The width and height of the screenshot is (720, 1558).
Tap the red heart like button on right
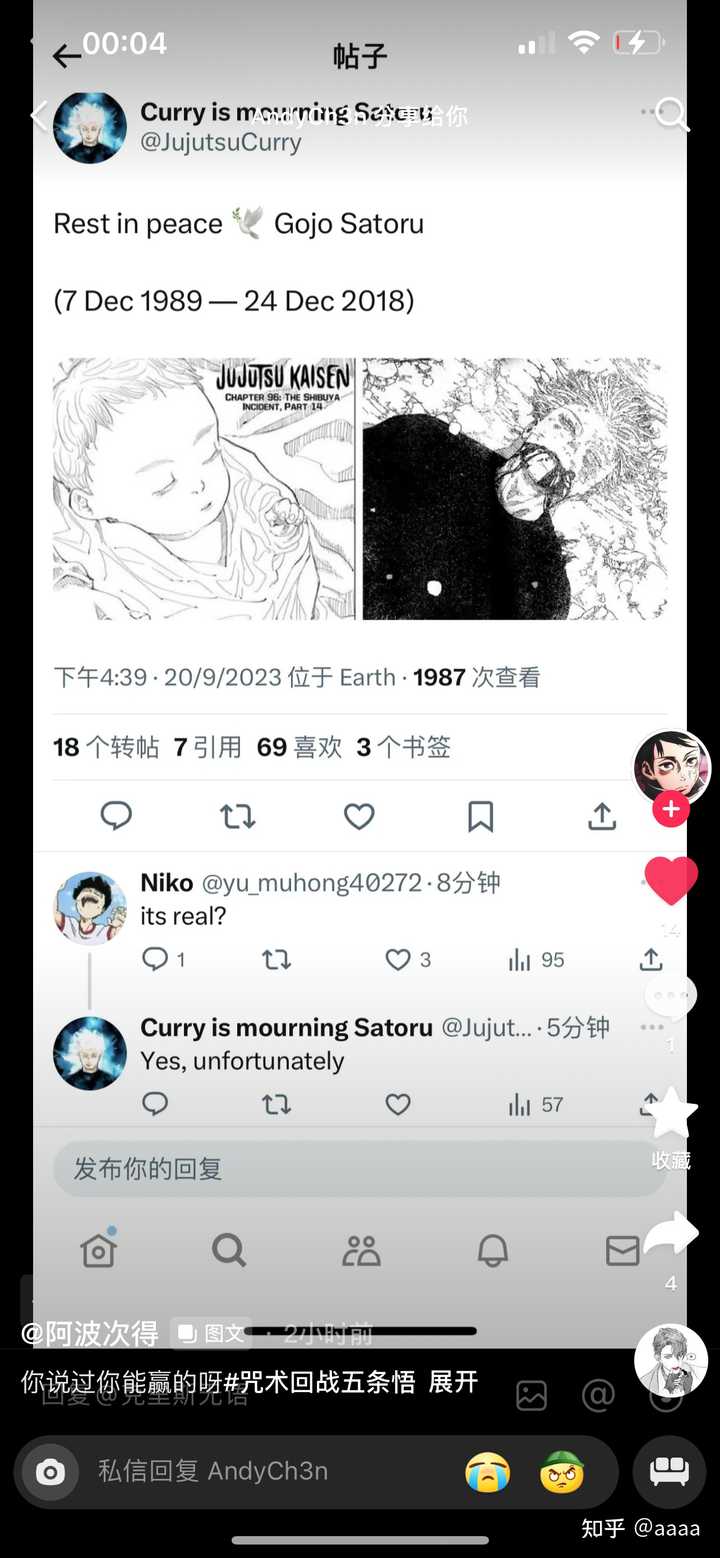(670, 881)
